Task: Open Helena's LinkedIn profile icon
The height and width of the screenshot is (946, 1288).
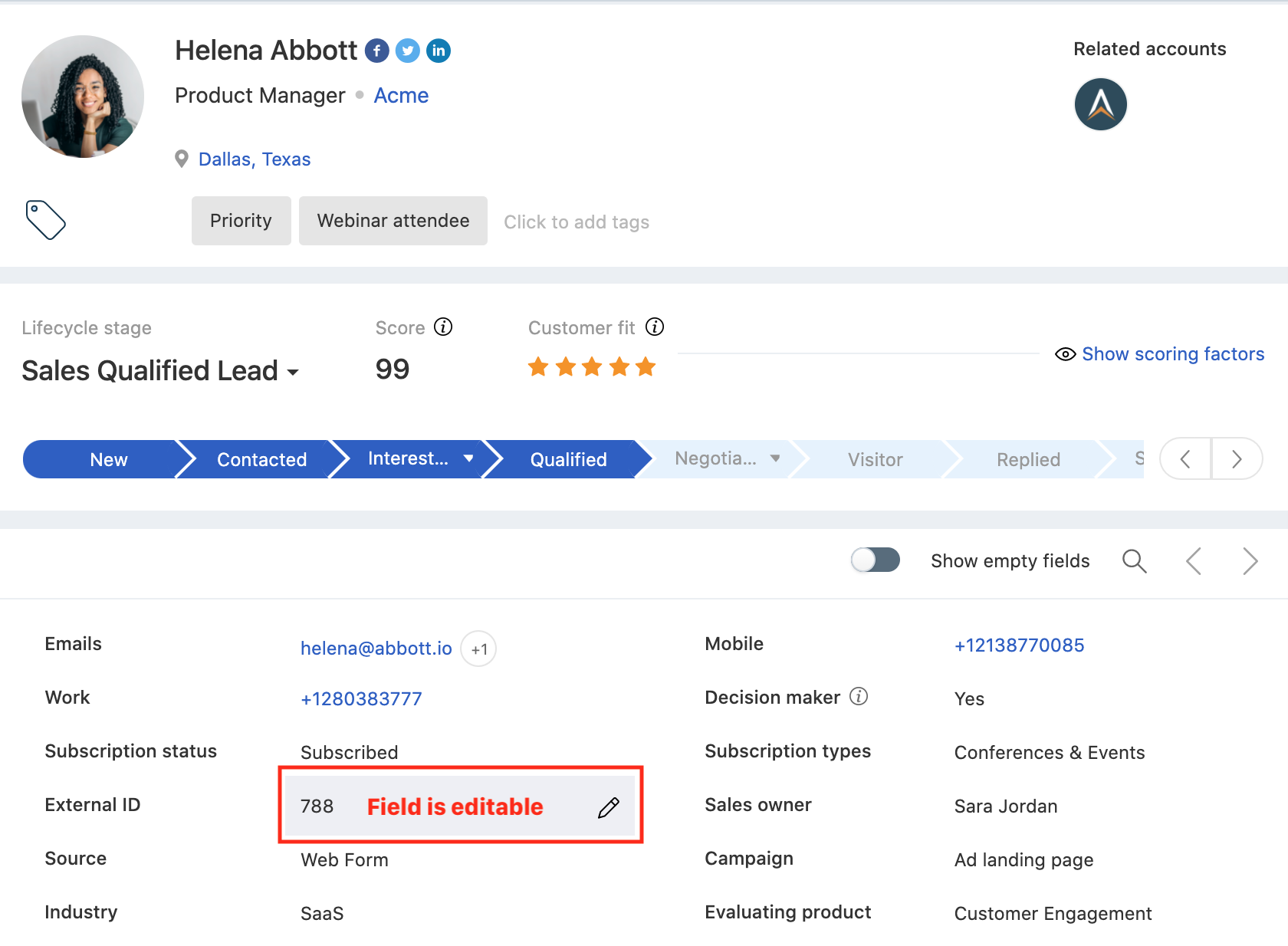Action: [438, 51]
